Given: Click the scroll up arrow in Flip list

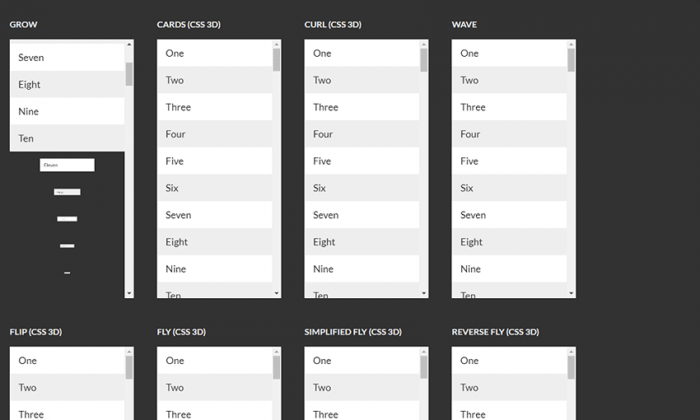Looking at the screenshot, I should [129, 352].
